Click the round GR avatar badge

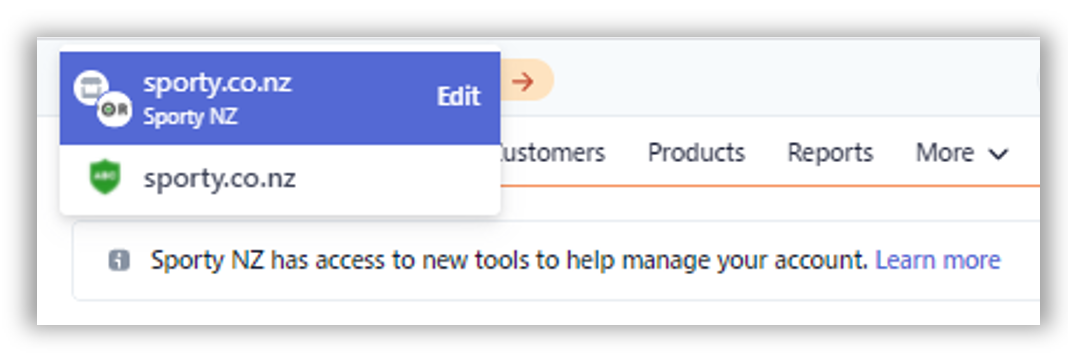pos(114,110)
